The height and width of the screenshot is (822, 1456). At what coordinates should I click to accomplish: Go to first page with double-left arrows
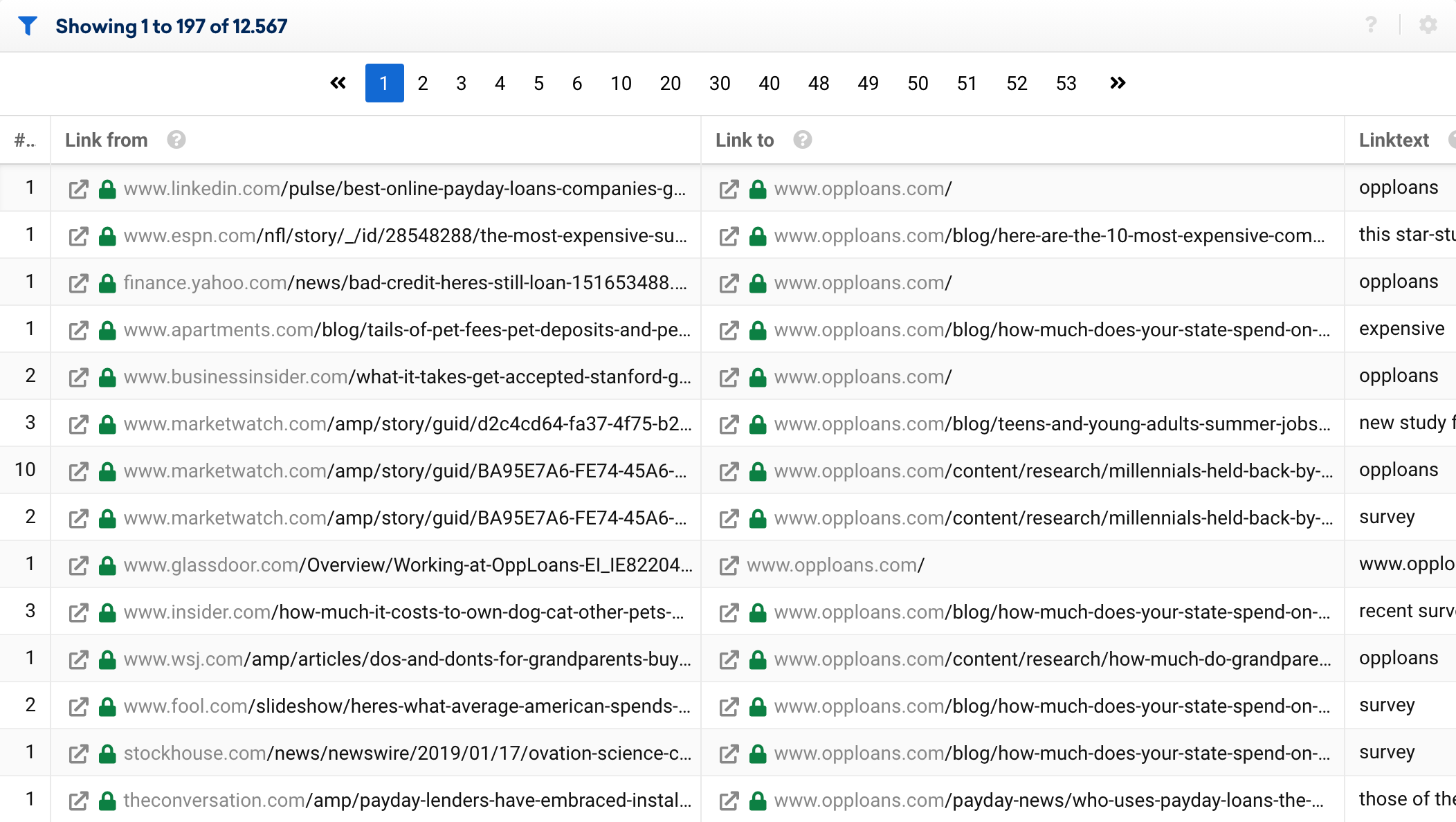tap(338, 83)
